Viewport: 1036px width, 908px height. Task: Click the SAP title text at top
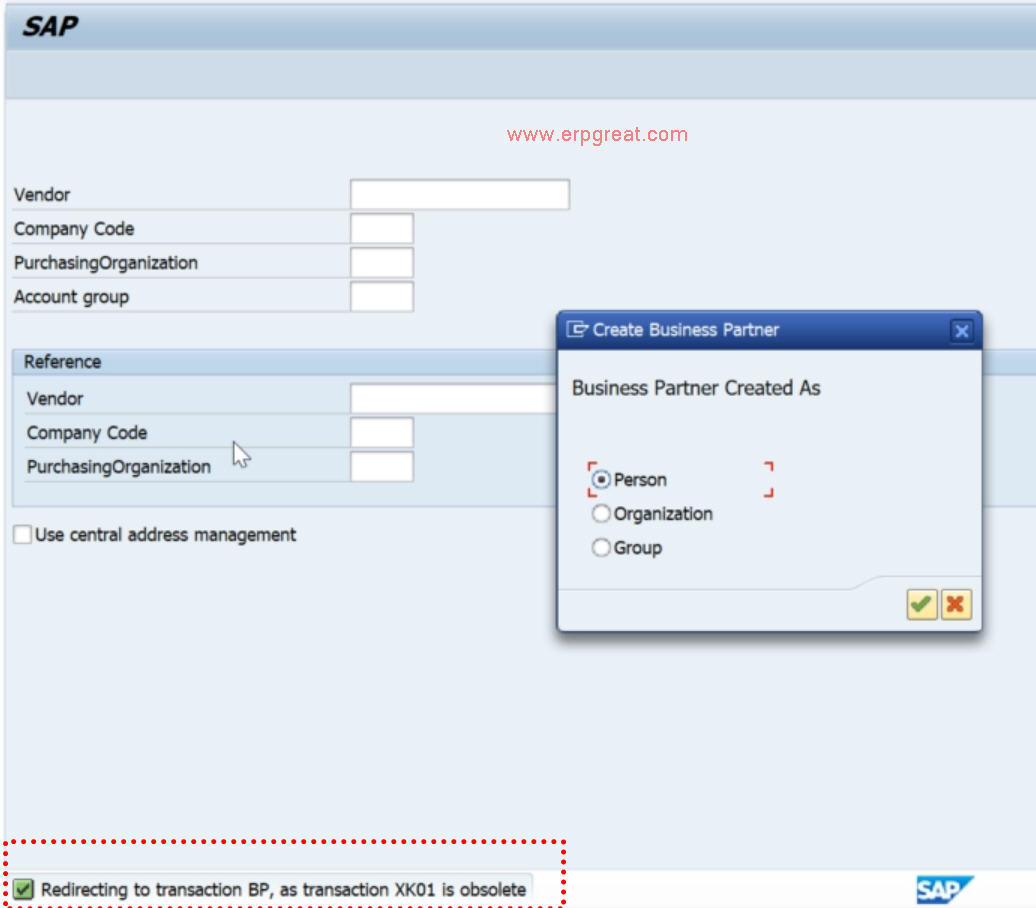point(50,26)
